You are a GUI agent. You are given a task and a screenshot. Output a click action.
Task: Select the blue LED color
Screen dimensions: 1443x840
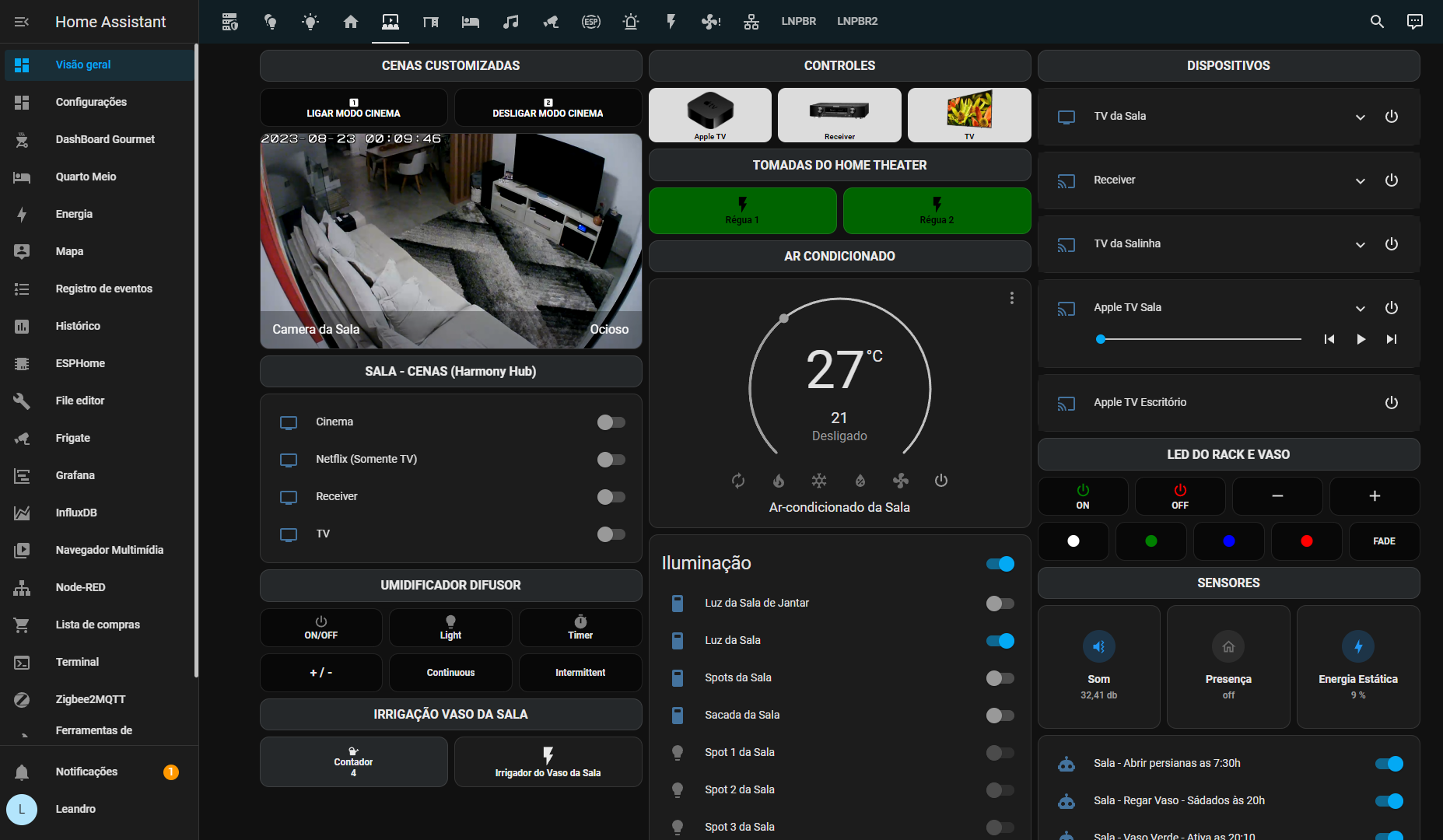1228,541
